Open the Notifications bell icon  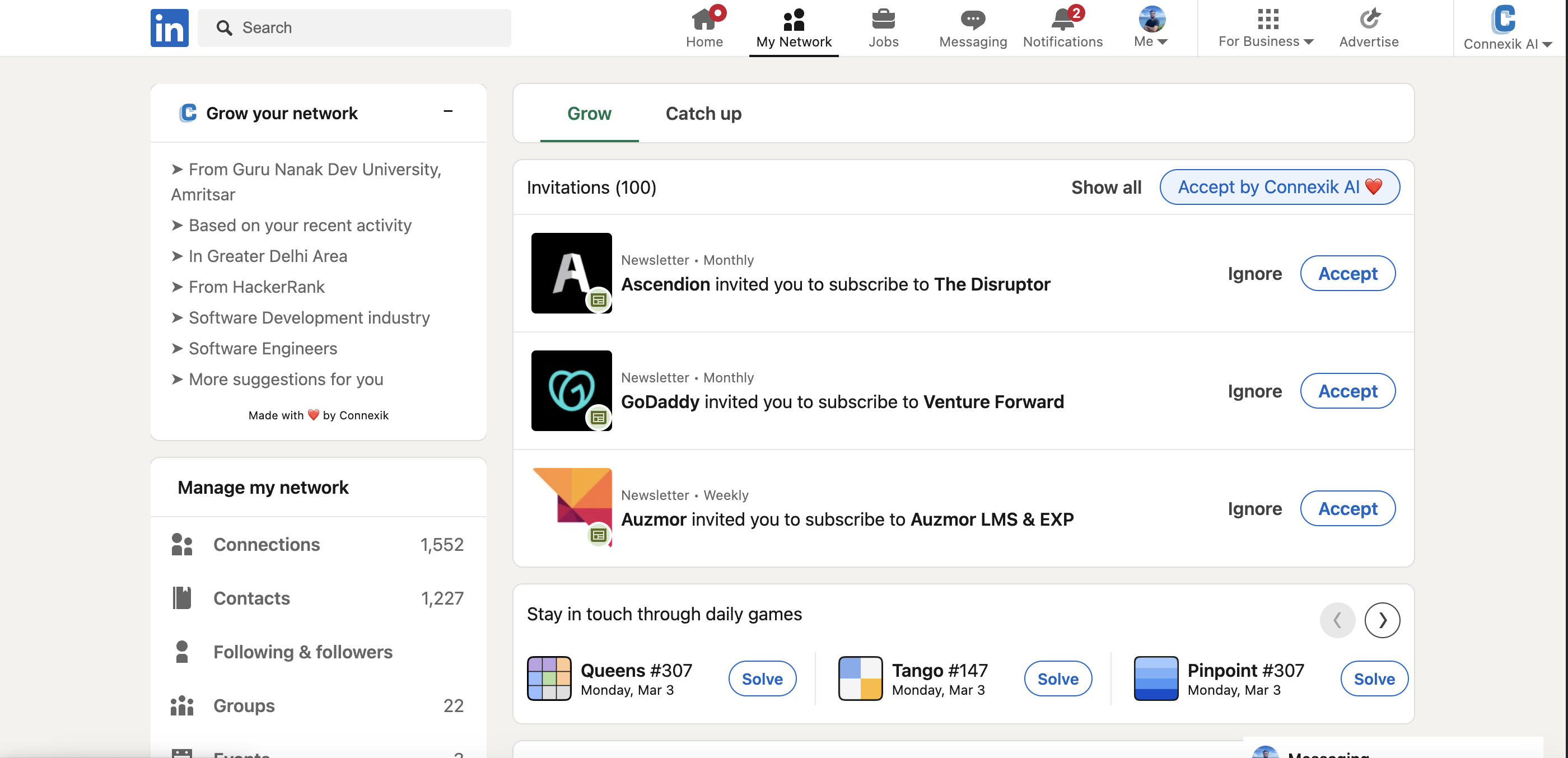coord(1063,20)
